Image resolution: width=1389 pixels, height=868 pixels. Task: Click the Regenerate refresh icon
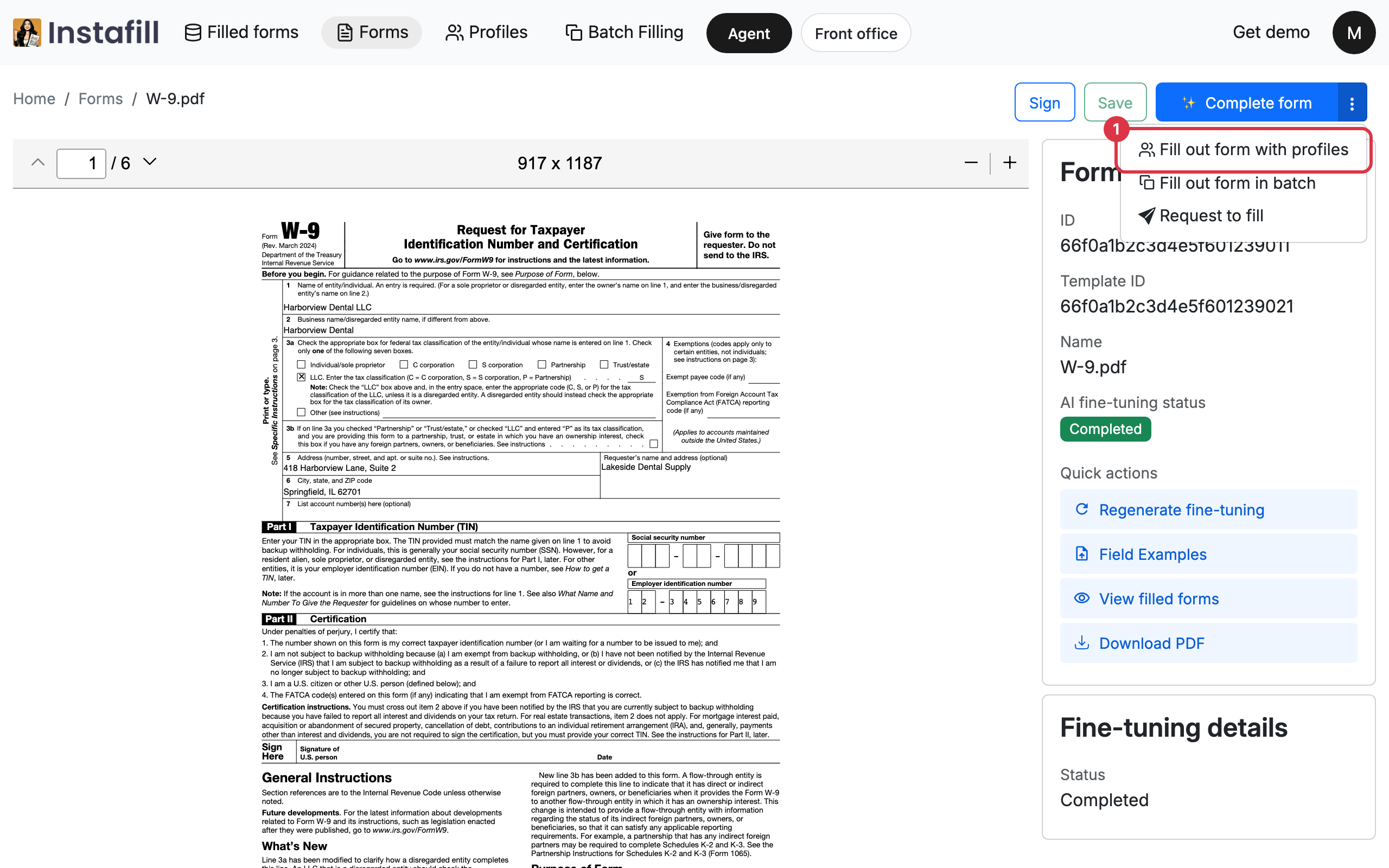tap(1081, 509)
